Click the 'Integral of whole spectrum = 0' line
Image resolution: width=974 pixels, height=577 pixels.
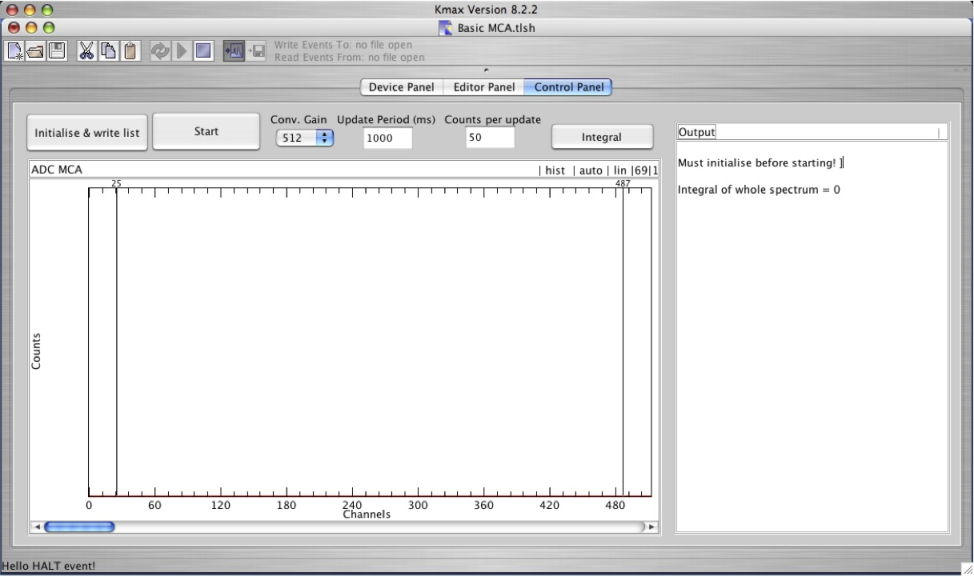[758, 189]
